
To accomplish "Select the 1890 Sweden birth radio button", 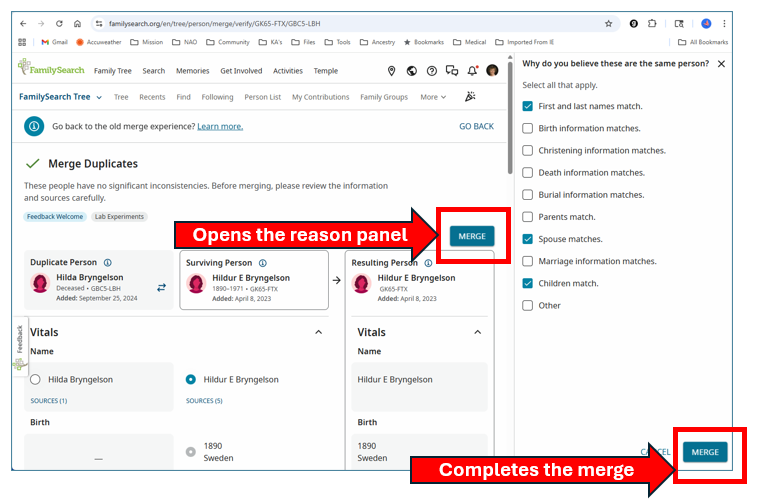I will coord(191,452).
